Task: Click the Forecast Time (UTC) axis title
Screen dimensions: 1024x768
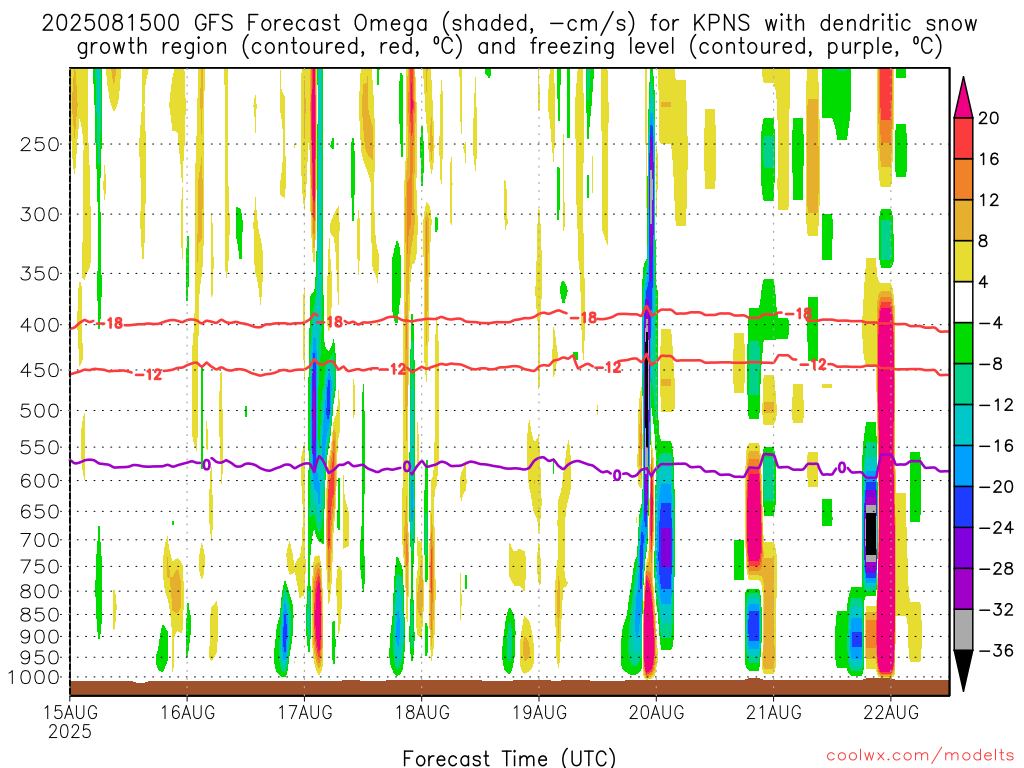Action: [x=509, y=758]
